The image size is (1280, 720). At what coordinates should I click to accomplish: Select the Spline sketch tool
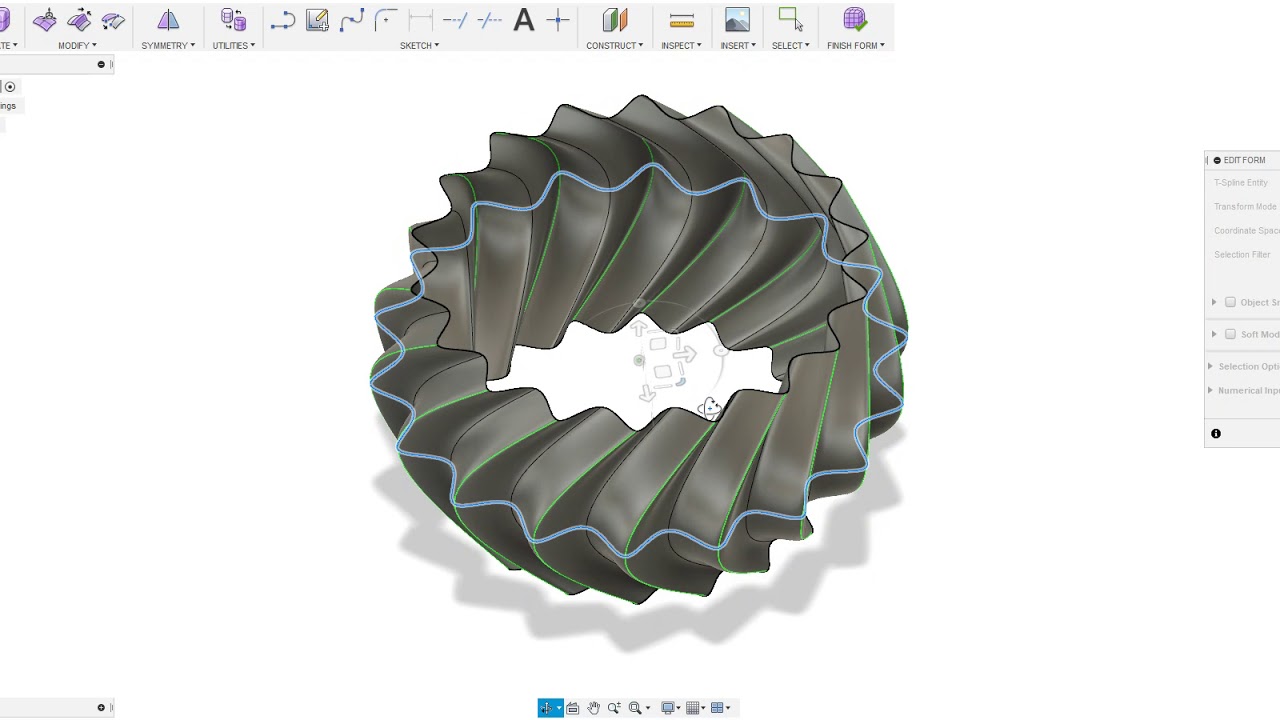(x=352, y=20)
